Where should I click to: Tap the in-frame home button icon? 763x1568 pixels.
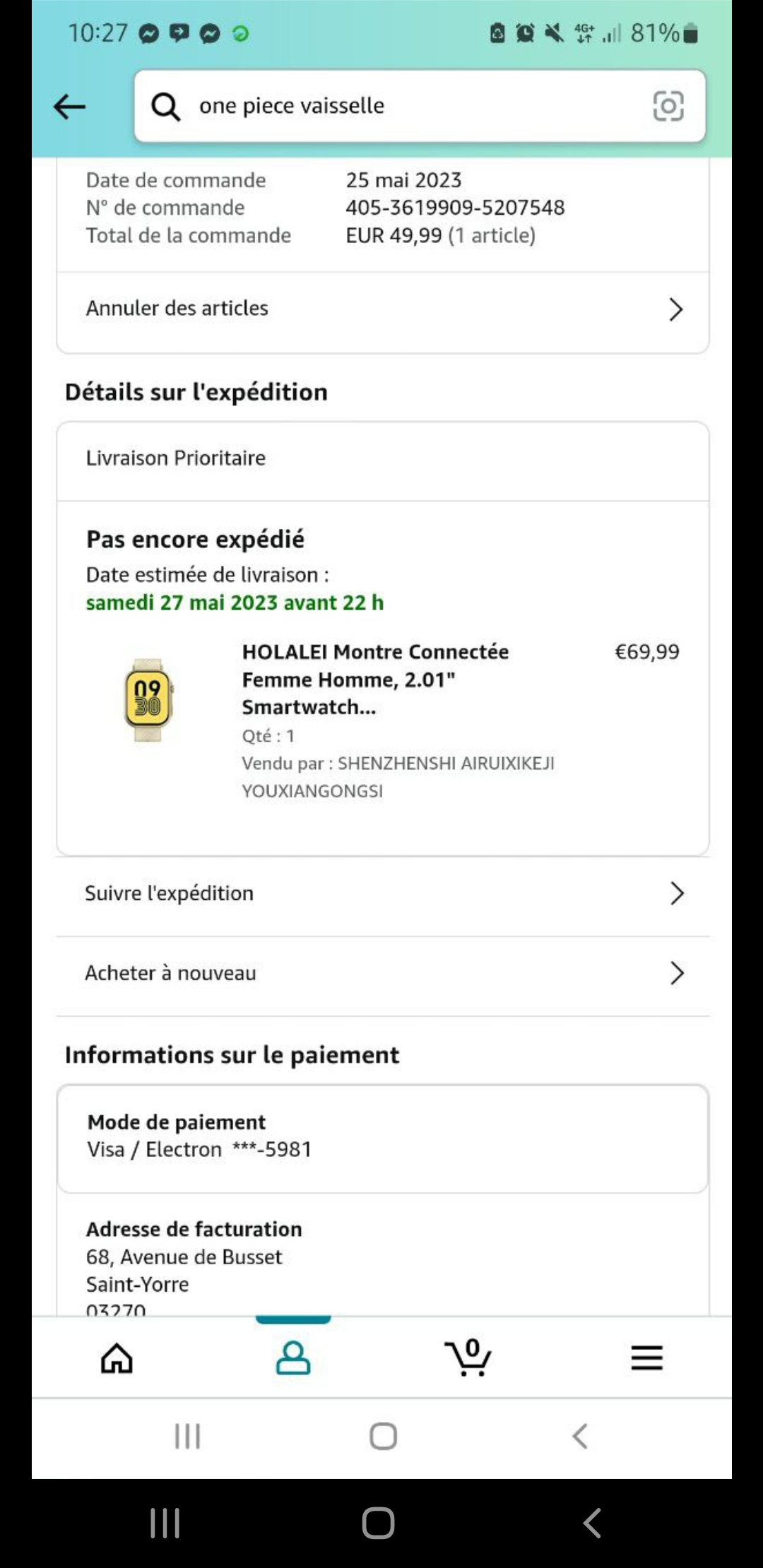tap(383, 1436)
